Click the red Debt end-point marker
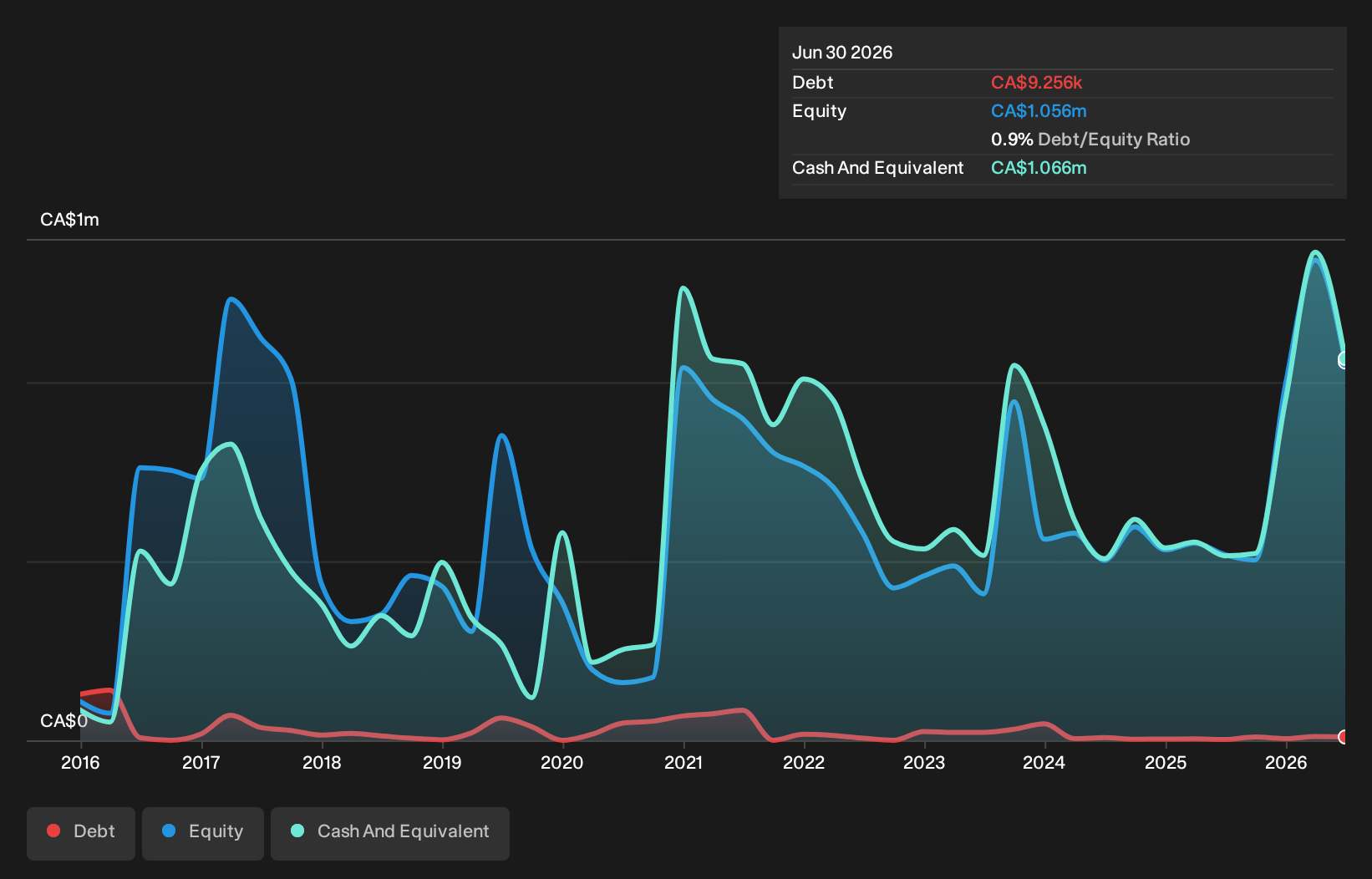Viewport: 1372px width, 879px height. pos(1344,737)
